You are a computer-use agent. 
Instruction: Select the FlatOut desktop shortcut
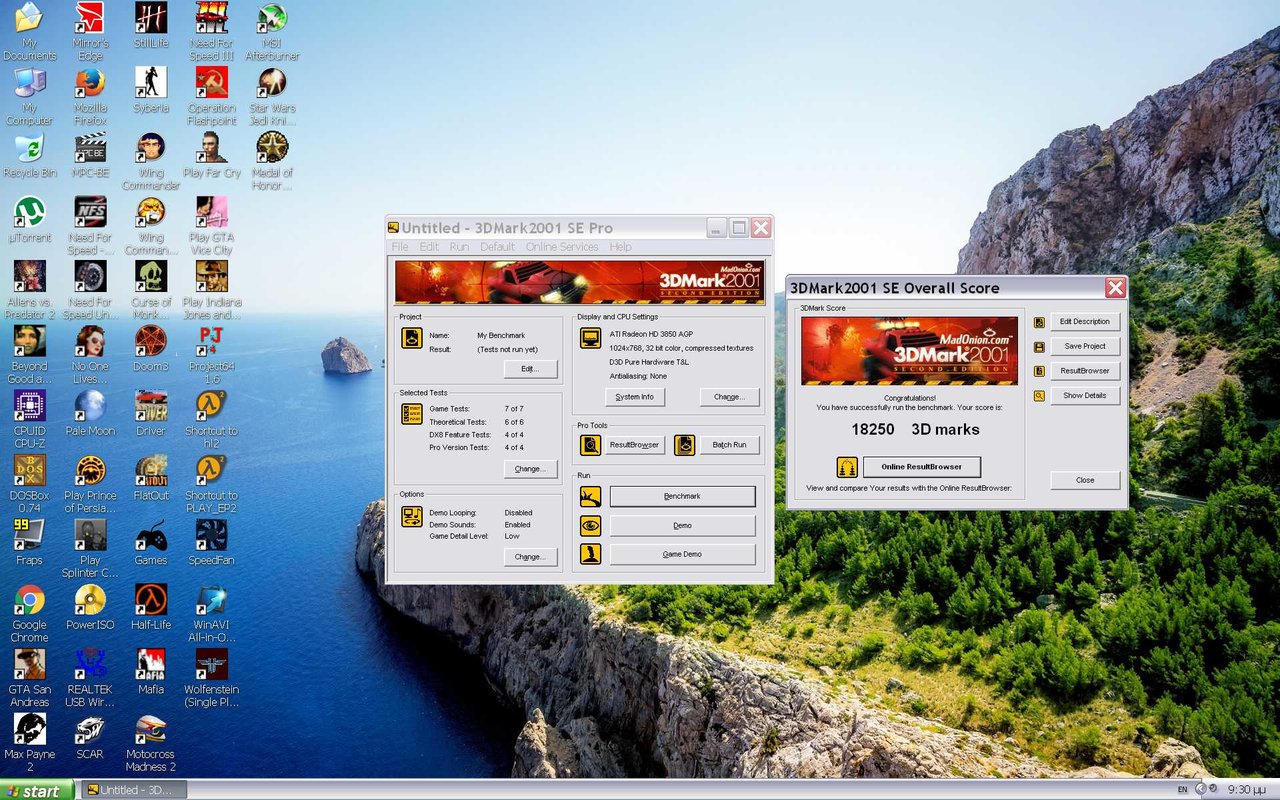point(151,477)
